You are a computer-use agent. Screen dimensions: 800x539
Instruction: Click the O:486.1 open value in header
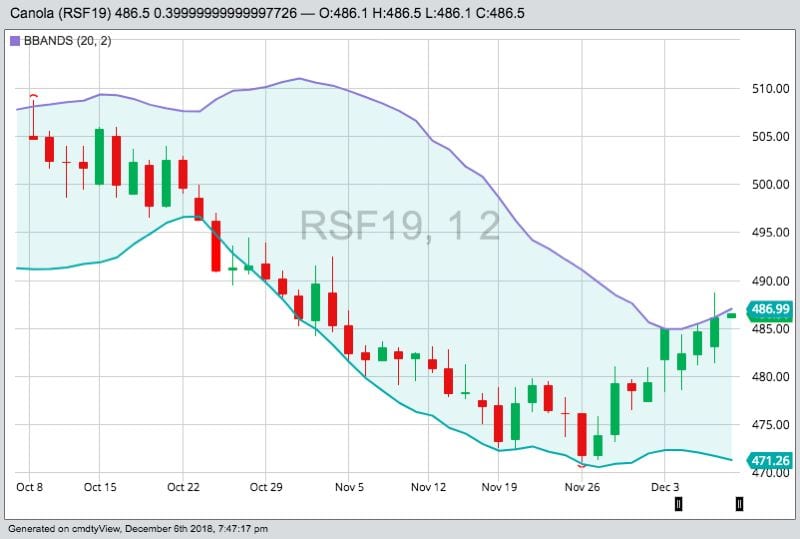point(343,13)
